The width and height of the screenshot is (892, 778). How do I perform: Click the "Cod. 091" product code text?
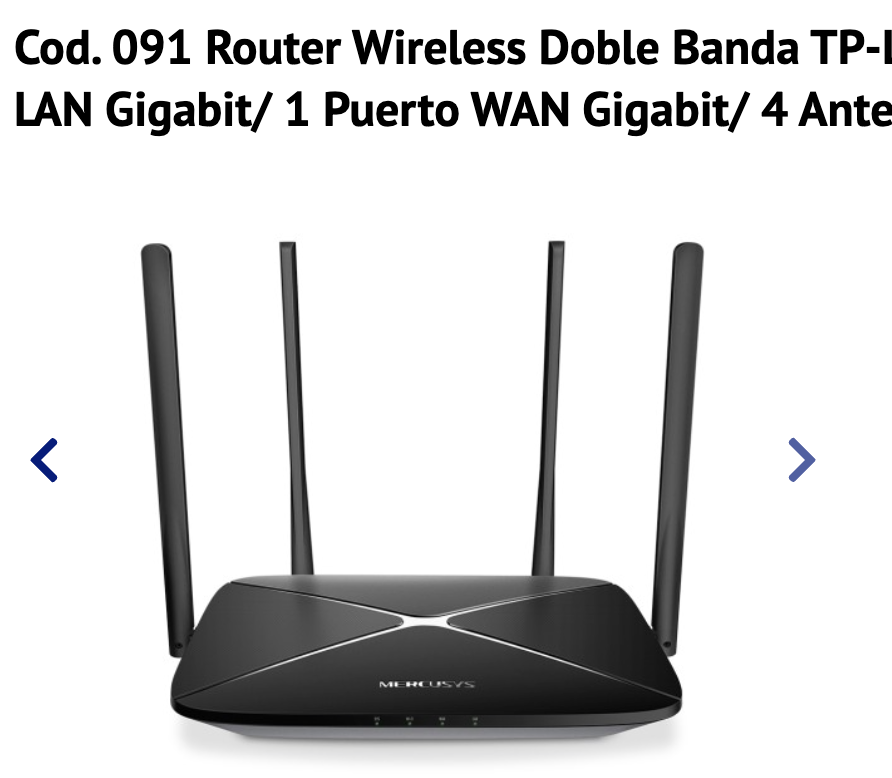click(102, 48)
